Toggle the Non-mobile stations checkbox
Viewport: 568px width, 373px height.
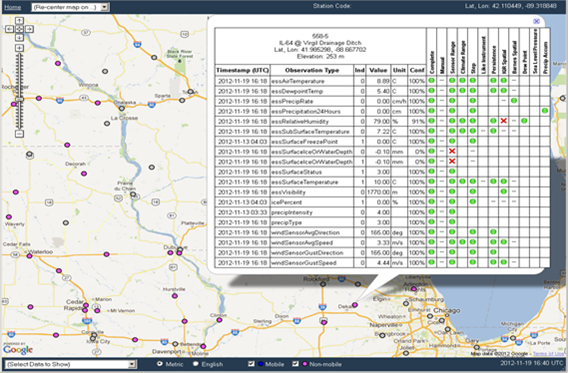[x=296, y=364]
